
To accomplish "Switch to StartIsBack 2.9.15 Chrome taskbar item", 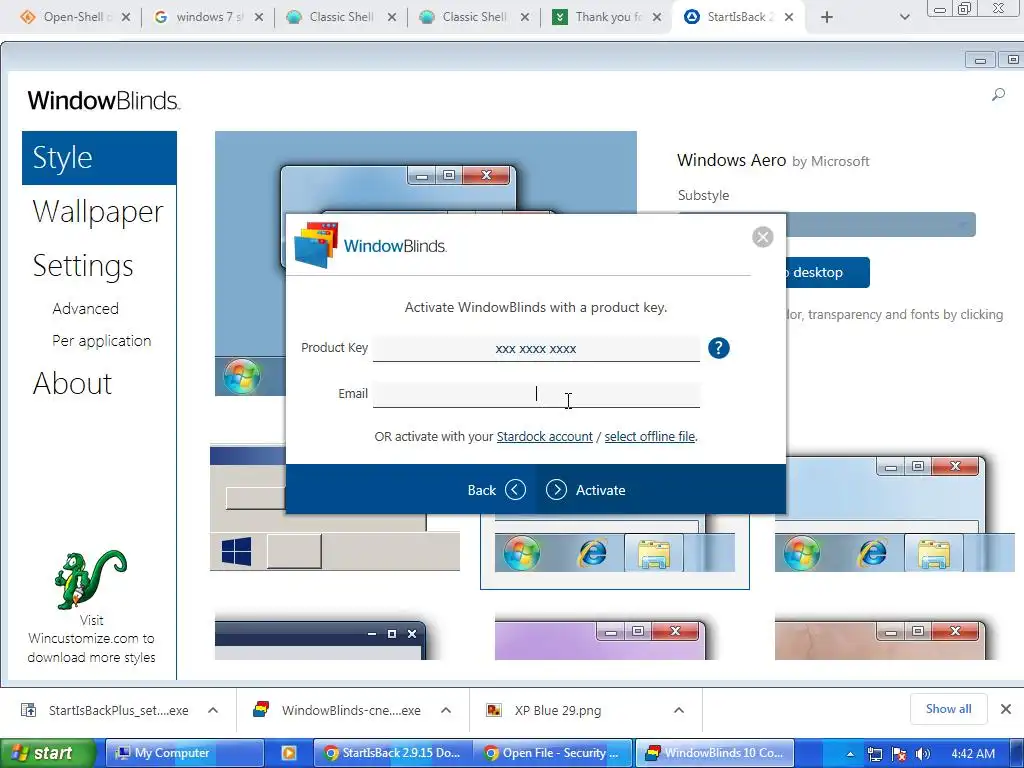I will point(393,753).
